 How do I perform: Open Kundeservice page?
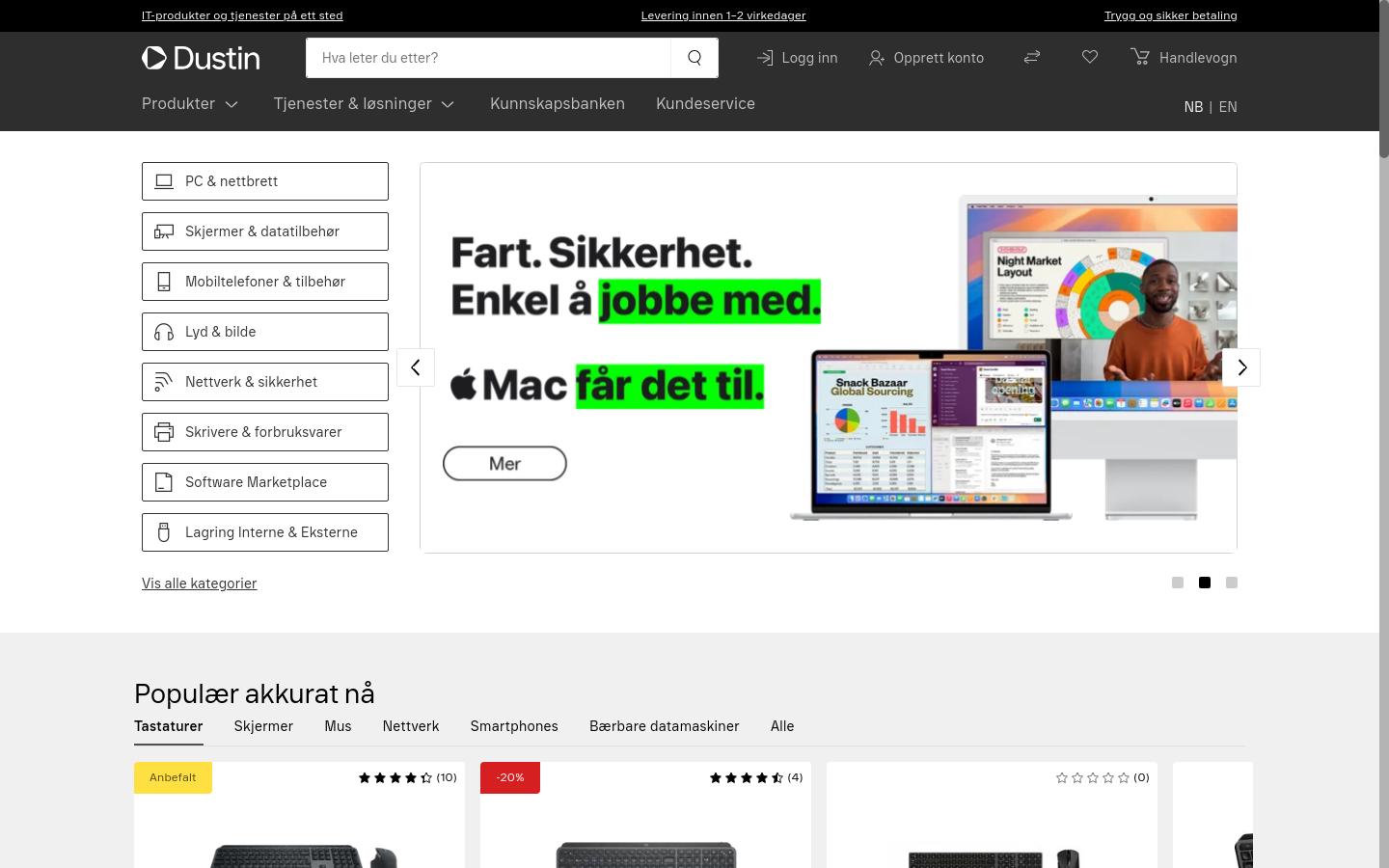click(x=705, y=103)
